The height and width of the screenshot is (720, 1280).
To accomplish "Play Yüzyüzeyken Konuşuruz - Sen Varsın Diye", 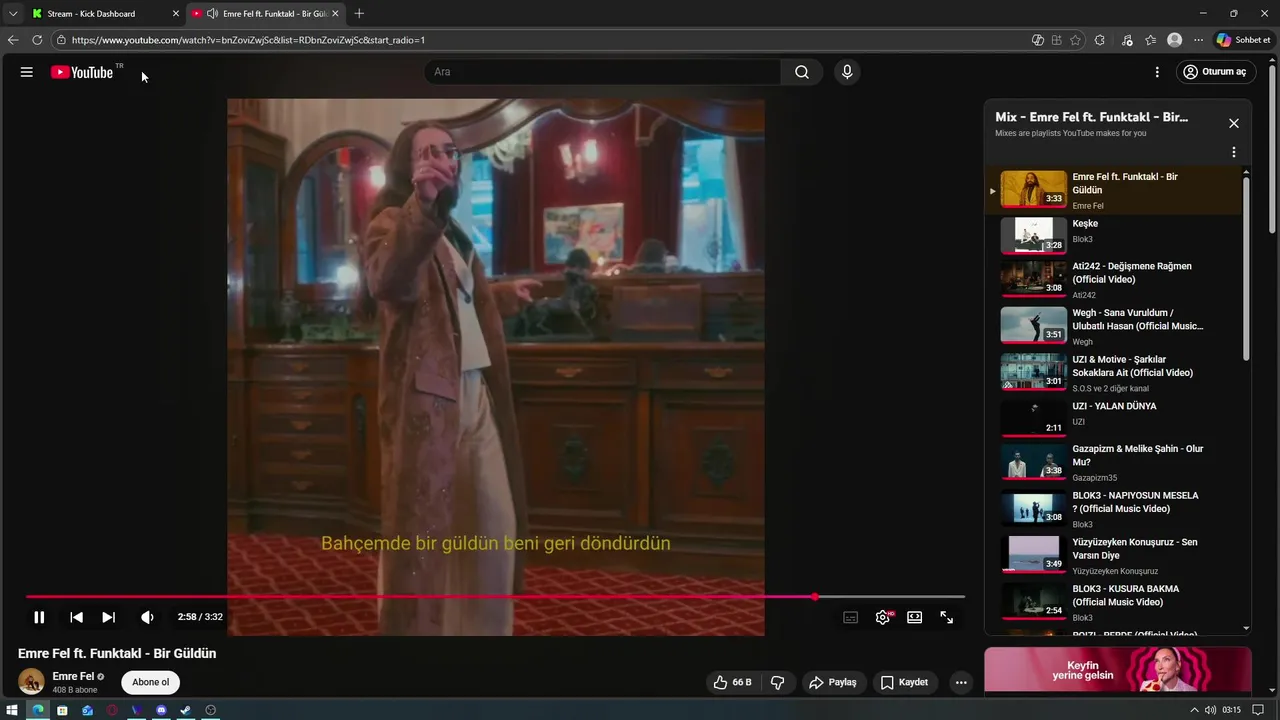I will coord(1114,557).
